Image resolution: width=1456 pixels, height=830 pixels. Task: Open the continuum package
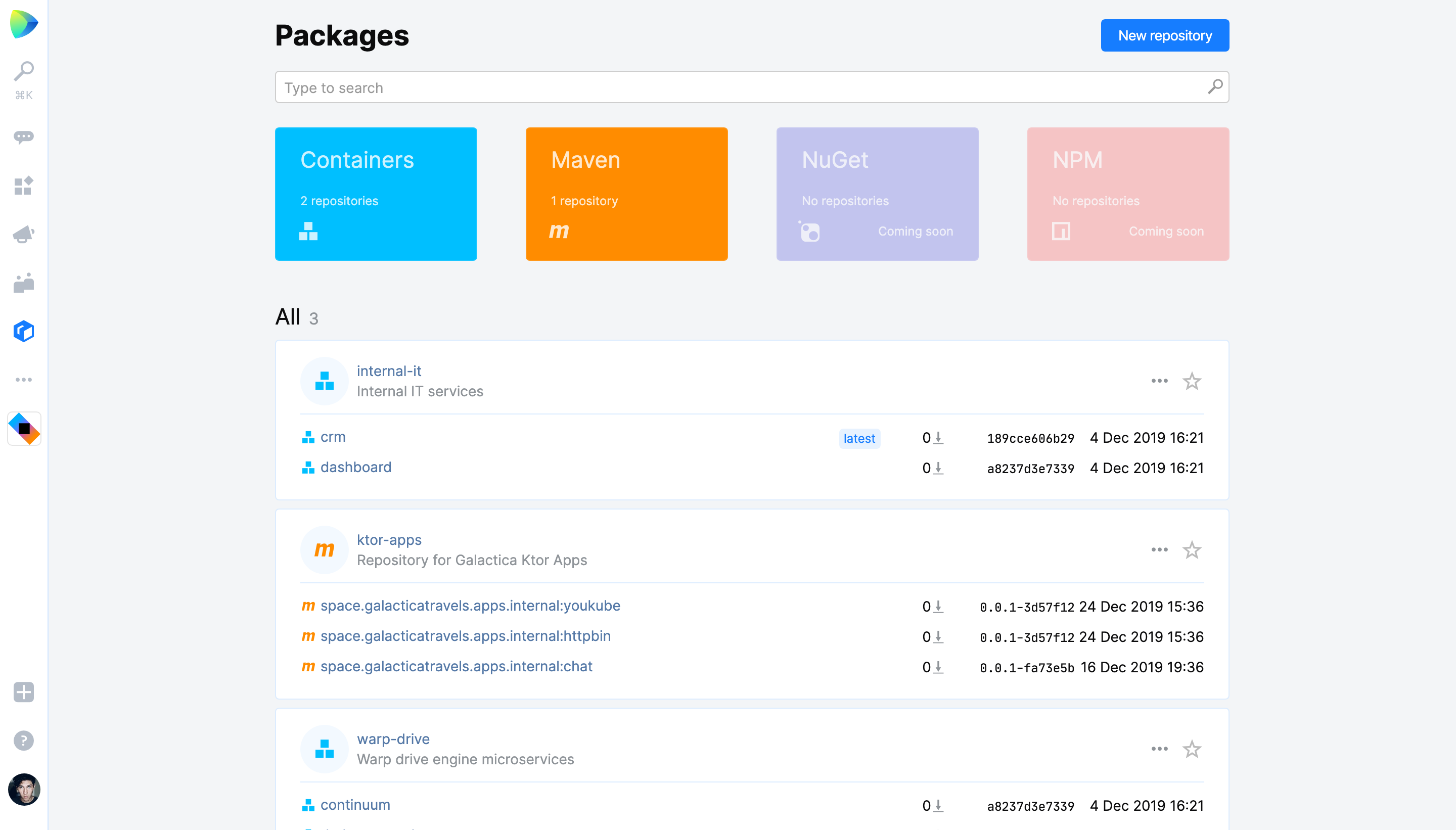pos(355,804)
